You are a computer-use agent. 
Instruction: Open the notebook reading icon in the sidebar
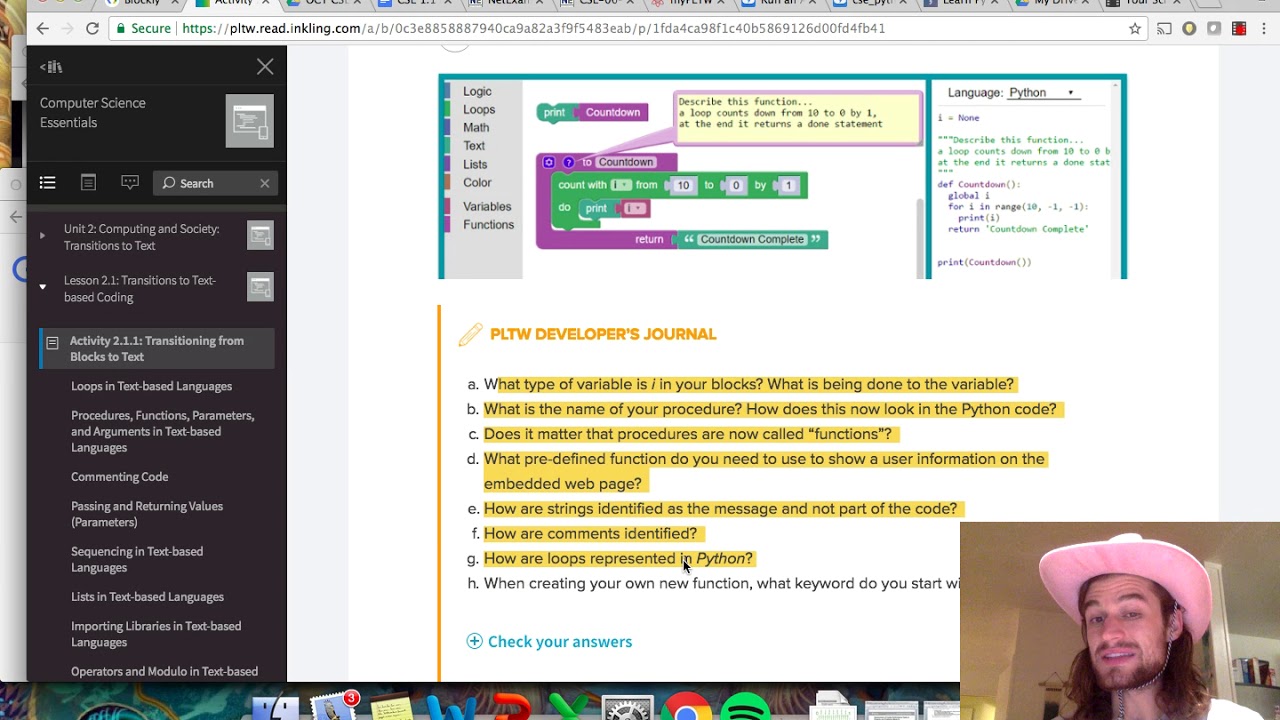88,182
